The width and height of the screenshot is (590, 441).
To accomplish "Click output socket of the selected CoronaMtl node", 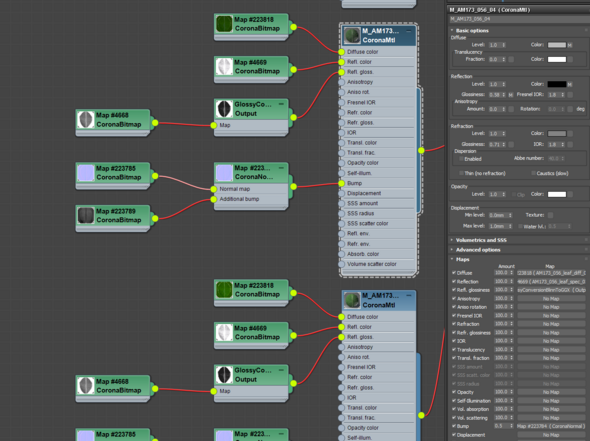I will [x=421, y=151].
